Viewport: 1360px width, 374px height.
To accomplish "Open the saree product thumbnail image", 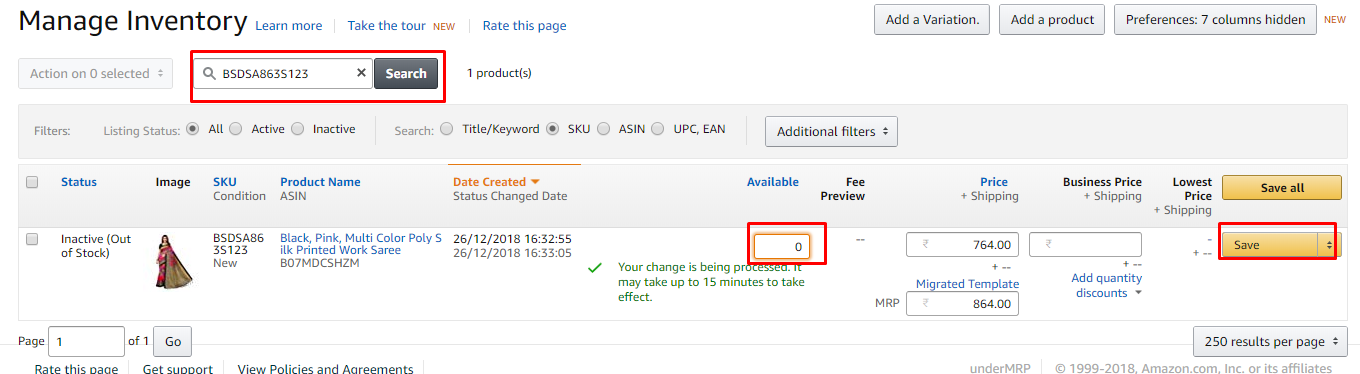I will 173,262.
